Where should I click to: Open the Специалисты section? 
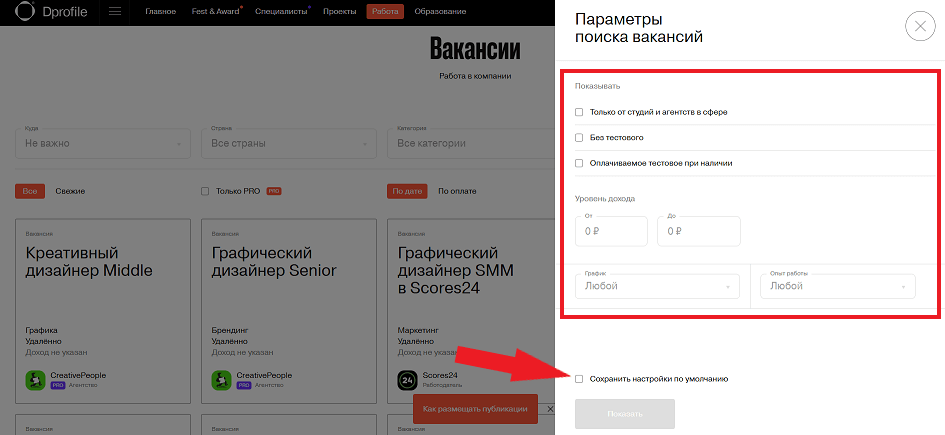click(281, 11)
